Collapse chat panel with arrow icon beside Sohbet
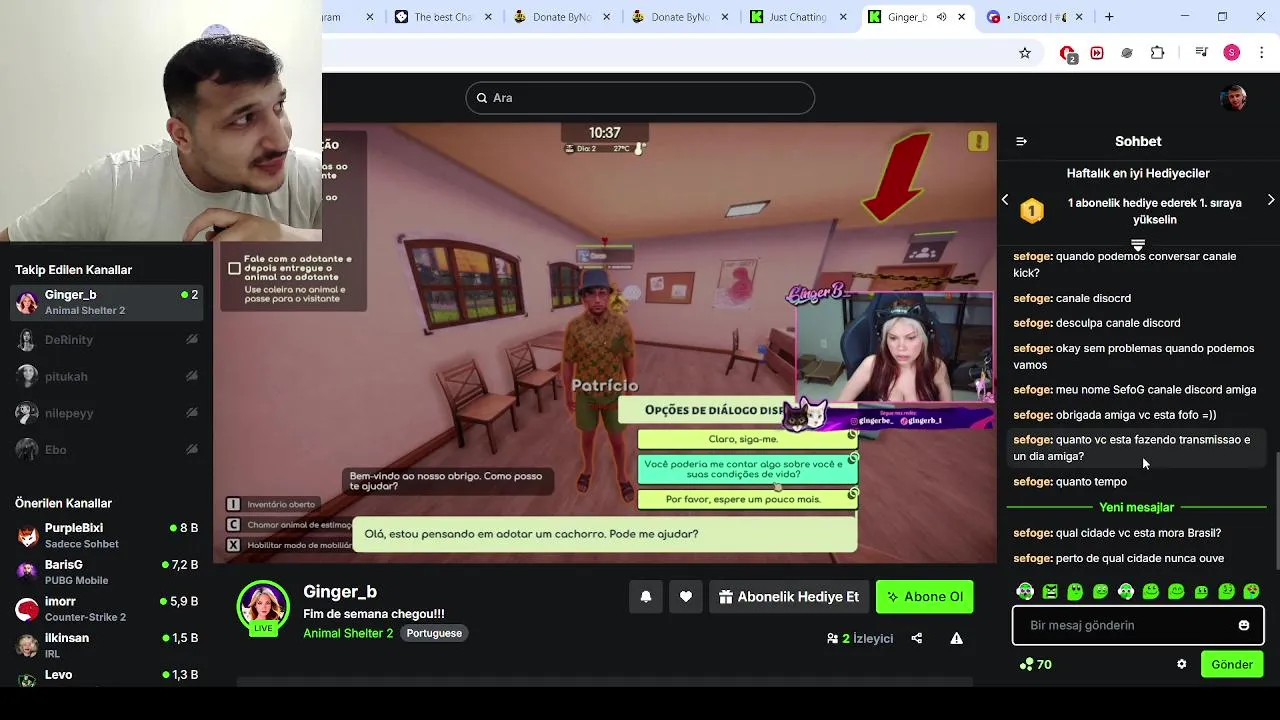This screenshot has height=720, width=1280. pos(1021,141)
